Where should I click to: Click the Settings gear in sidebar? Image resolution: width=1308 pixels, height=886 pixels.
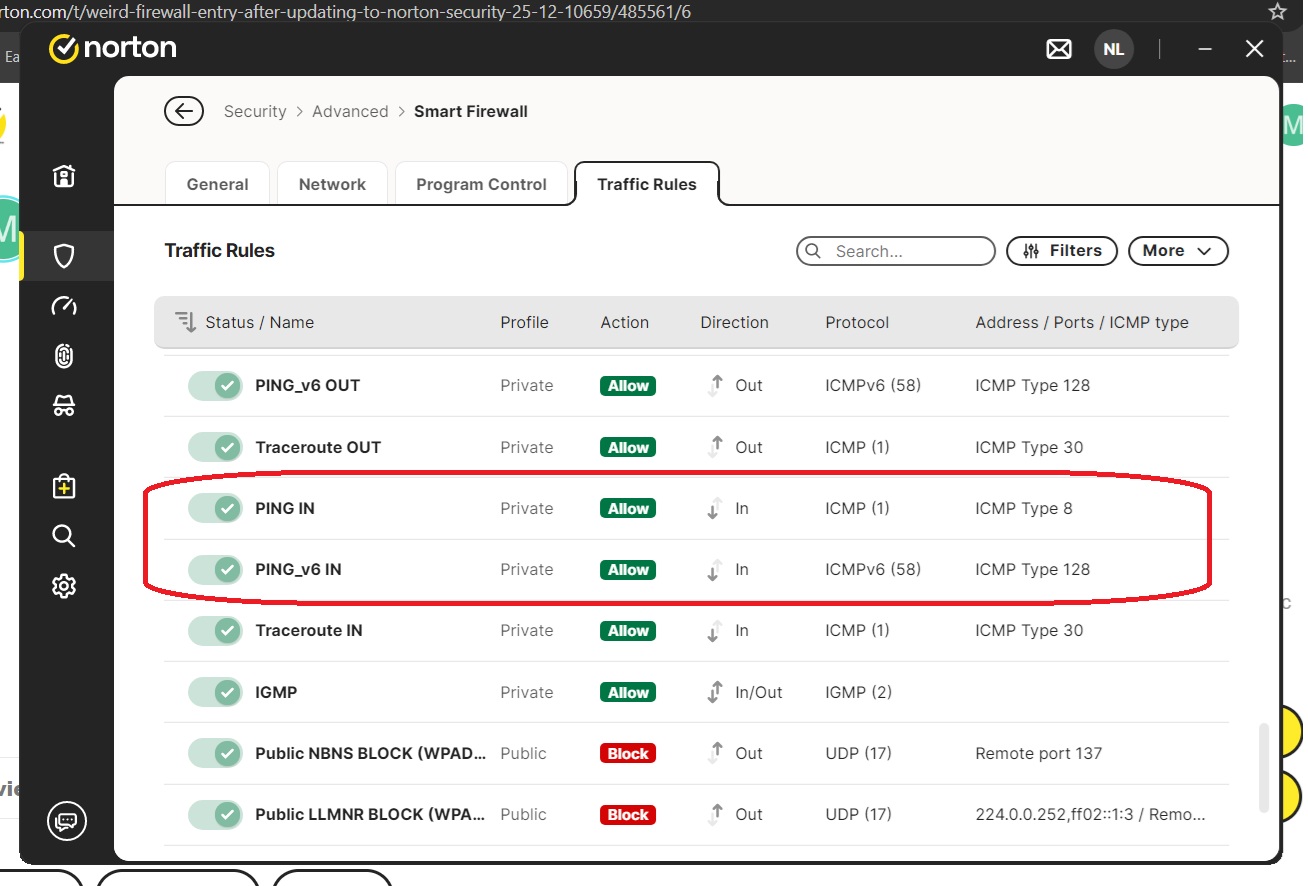64,586
